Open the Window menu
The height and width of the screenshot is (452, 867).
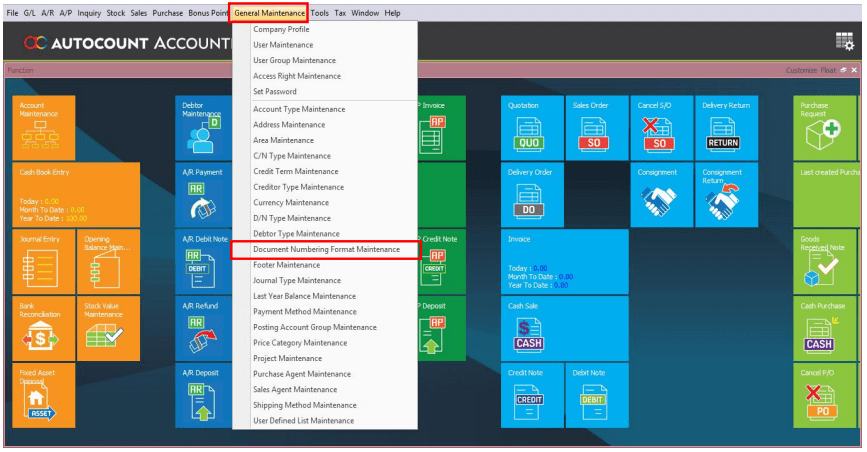pyautogui.click(x=365, y=13)
